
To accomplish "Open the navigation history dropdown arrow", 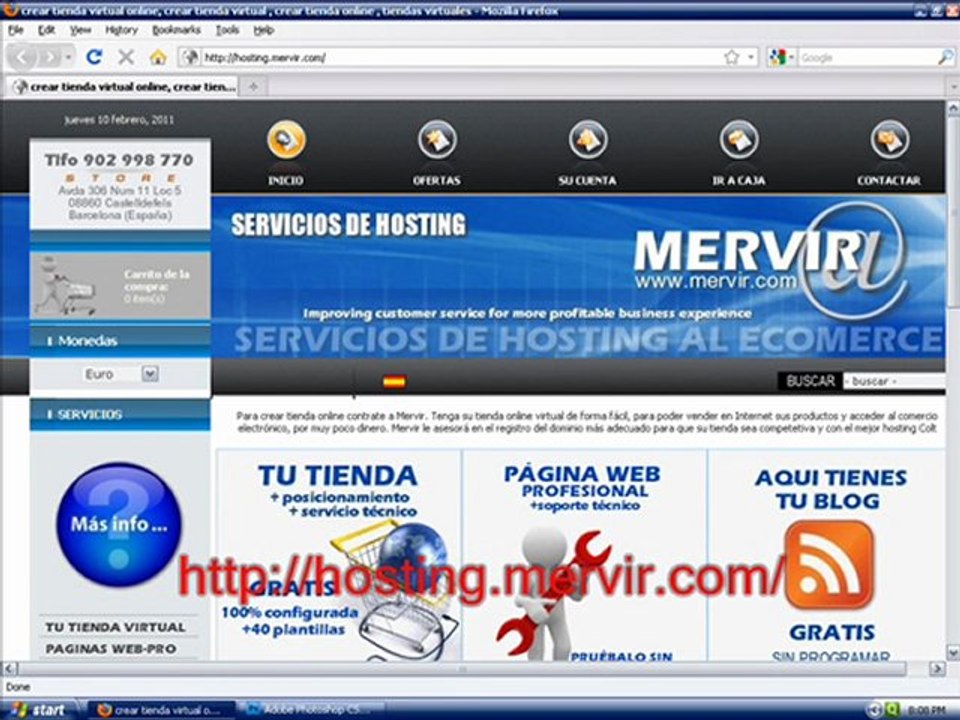I will 69,58.
